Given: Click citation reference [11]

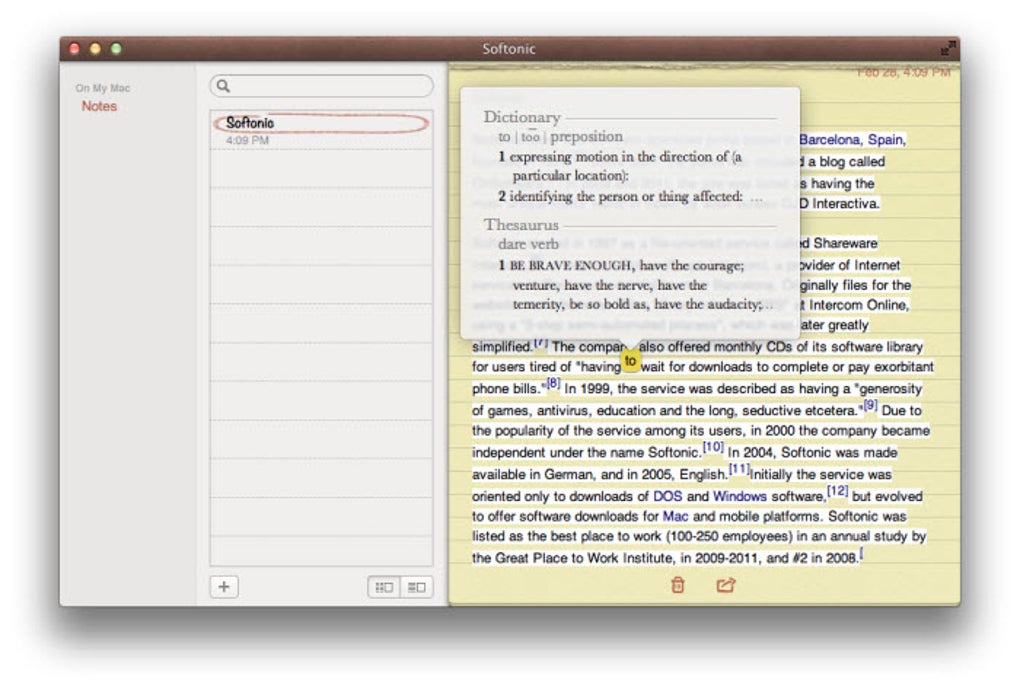Looking at the screenshot, I should pos(739,468).
